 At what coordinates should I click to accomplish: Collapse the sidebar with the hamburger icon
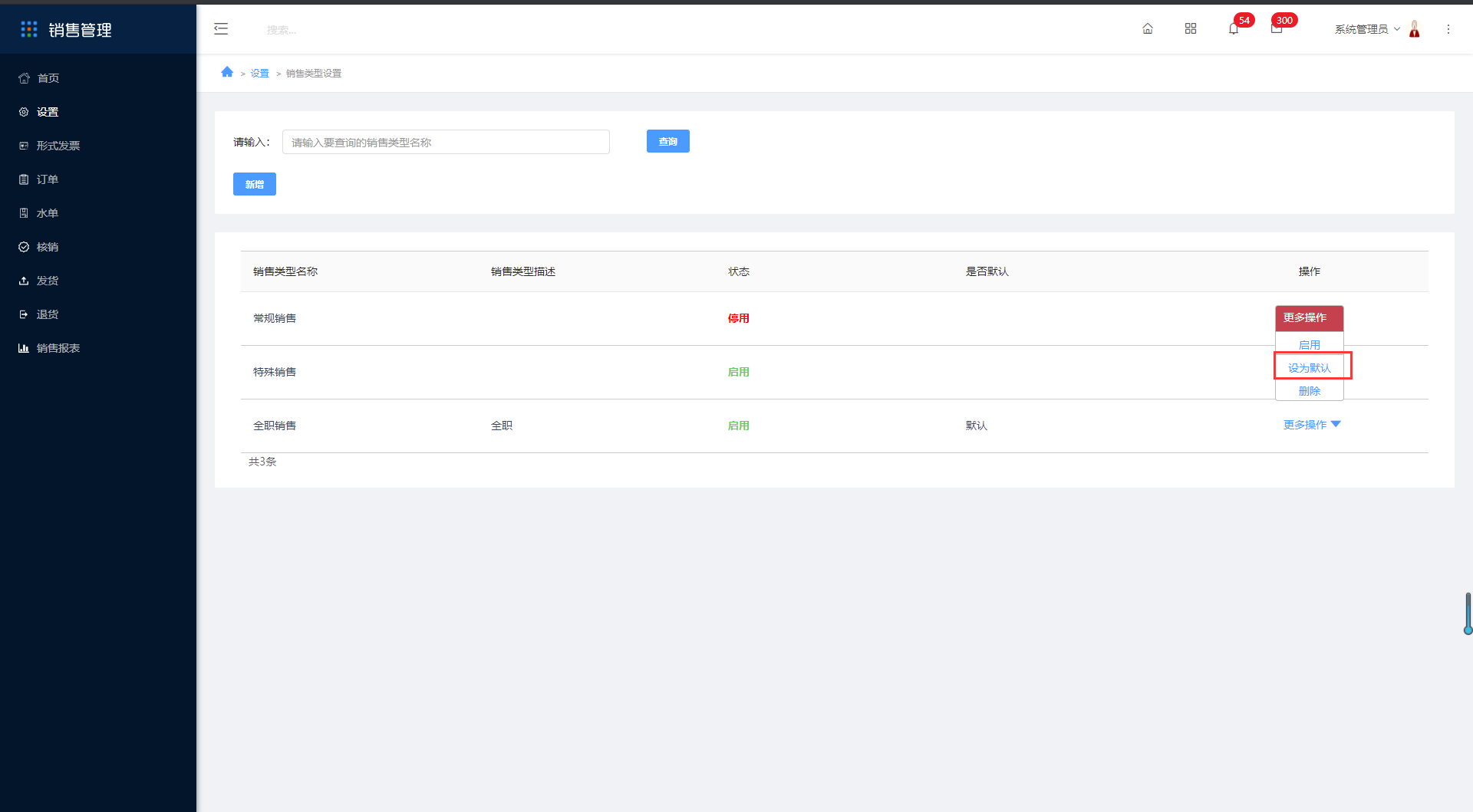tap(221, 29)
